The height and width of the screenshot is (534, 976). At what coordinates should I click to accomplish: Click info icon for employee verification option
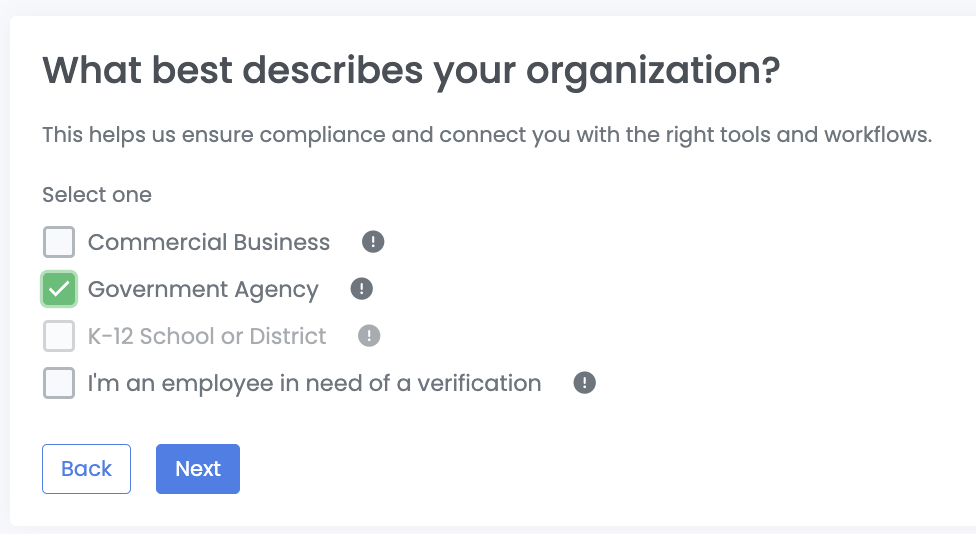point(584,383)
